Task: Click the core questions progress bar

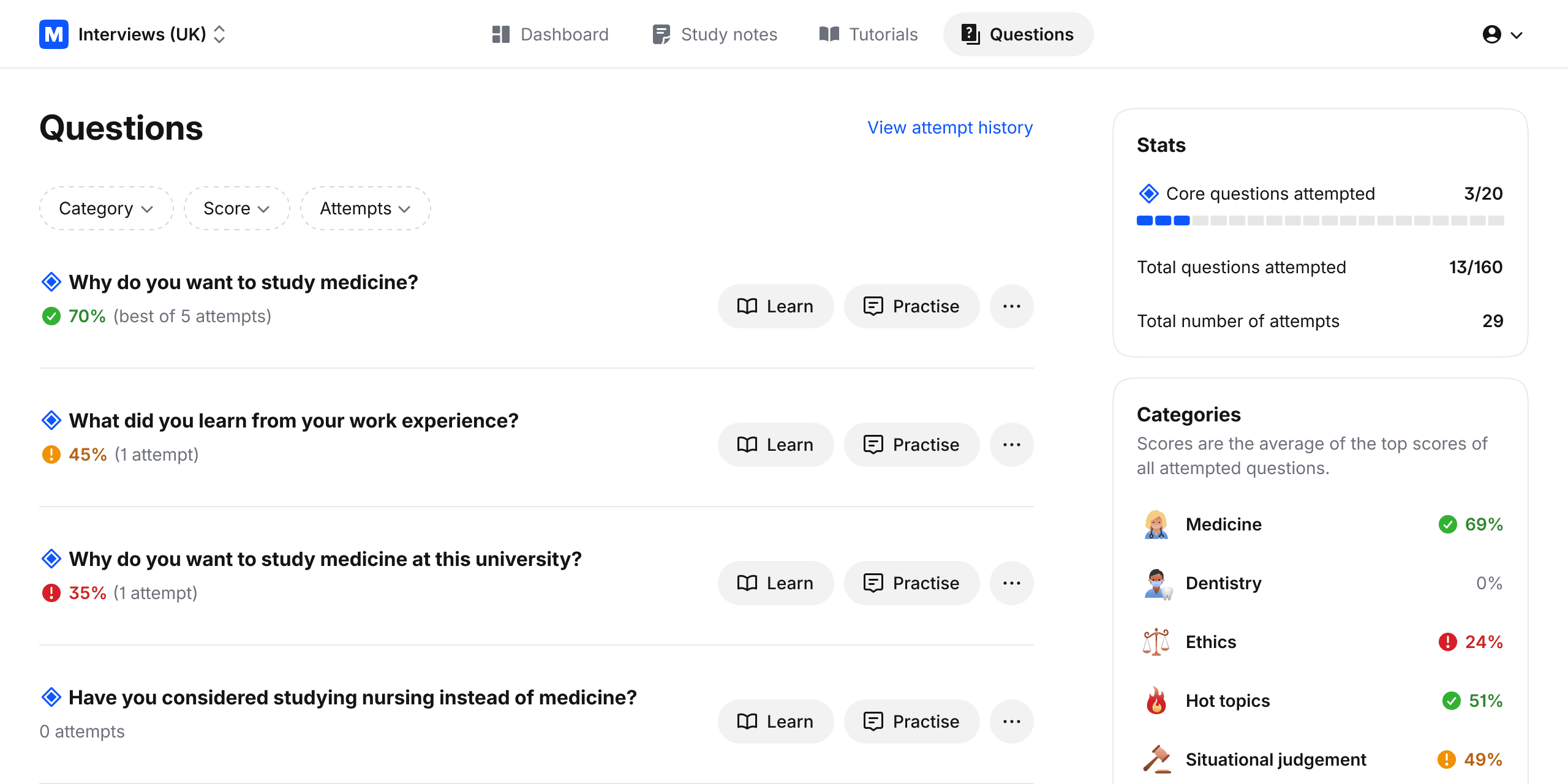Action: (1320, 221)
